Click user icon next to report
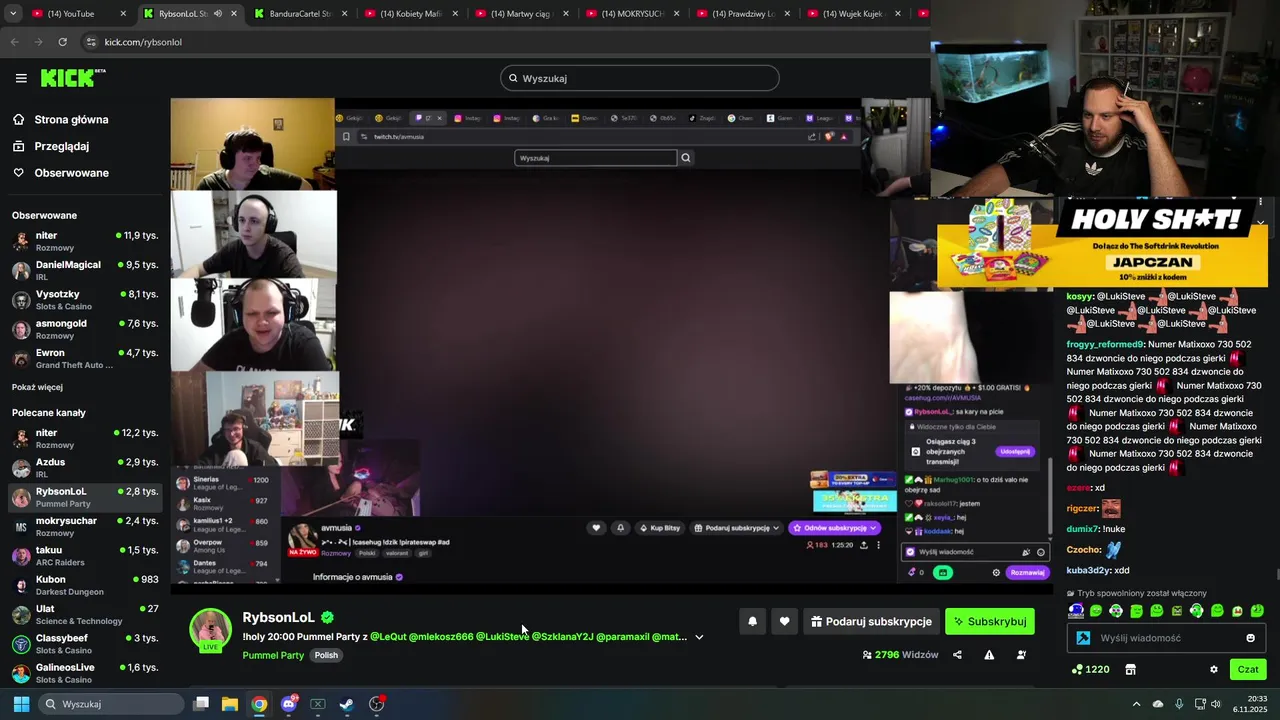The height and width of the screenshot is (720, 1280). (1021, 655)
